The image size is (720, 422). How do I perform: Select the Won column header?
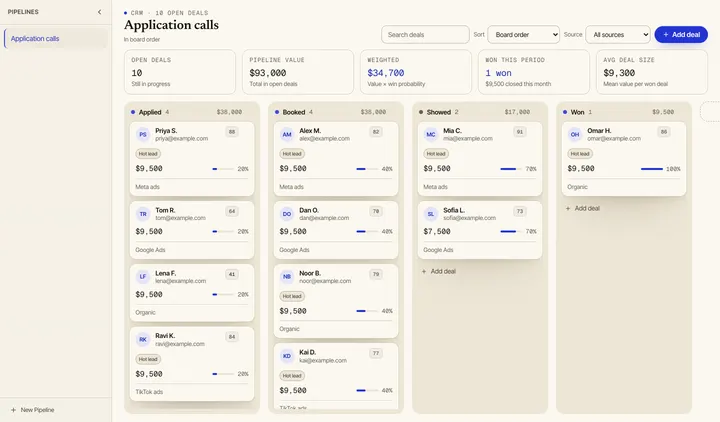pos(624,112)
